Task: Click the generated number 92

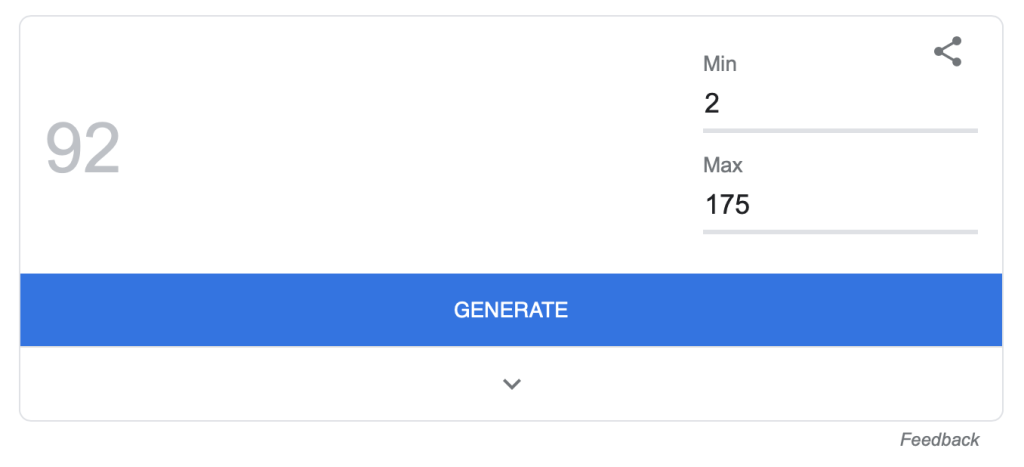Action: coord(83,148)
